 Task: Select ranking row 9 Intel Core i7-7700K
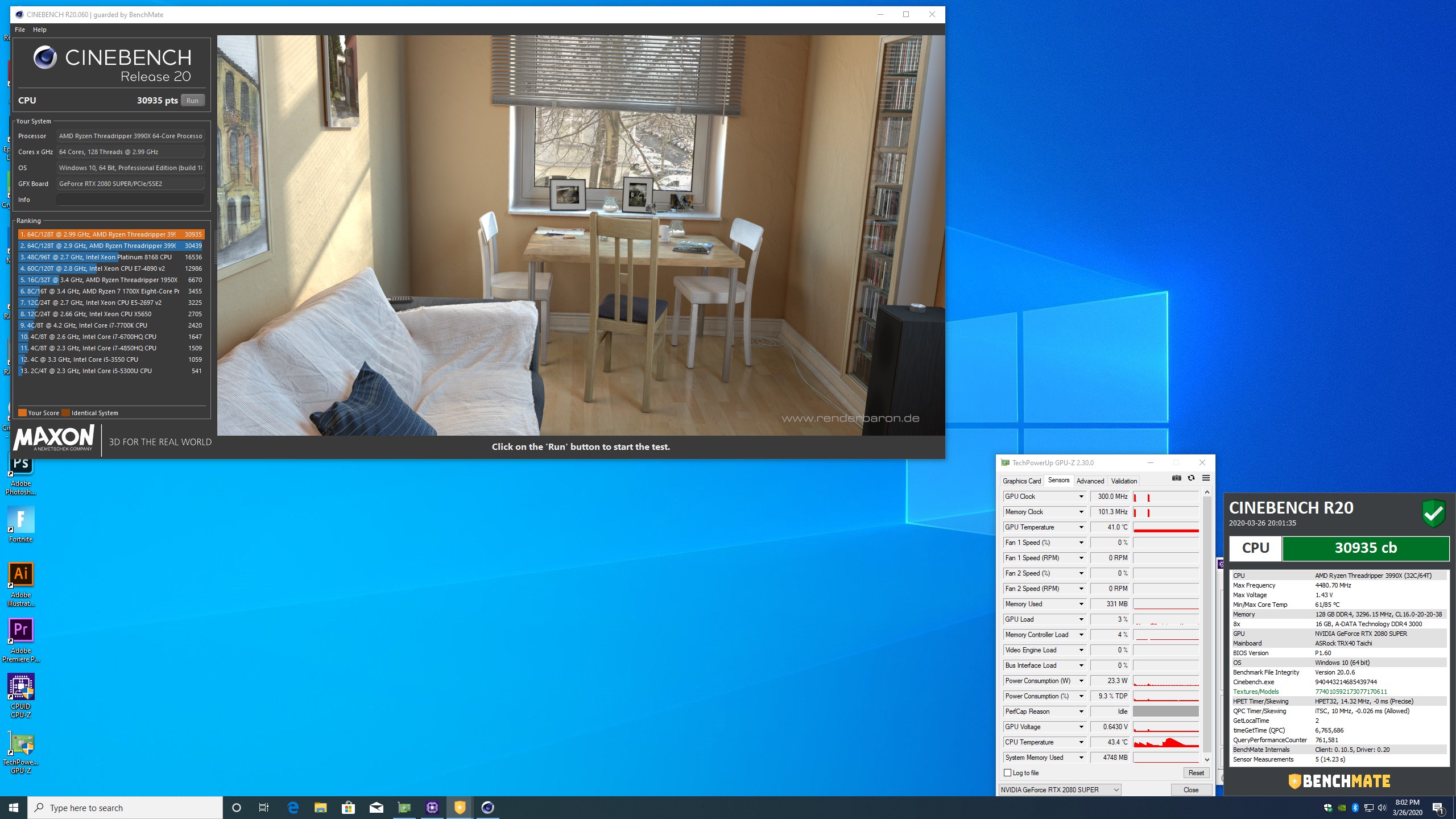[111, 325]
